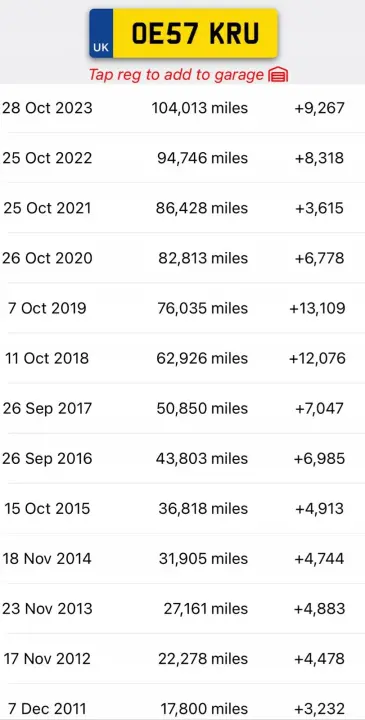Select the 11 Oct 2018 date
The height and width of the screenshot is (720, 365).
[x=47, y=358]
